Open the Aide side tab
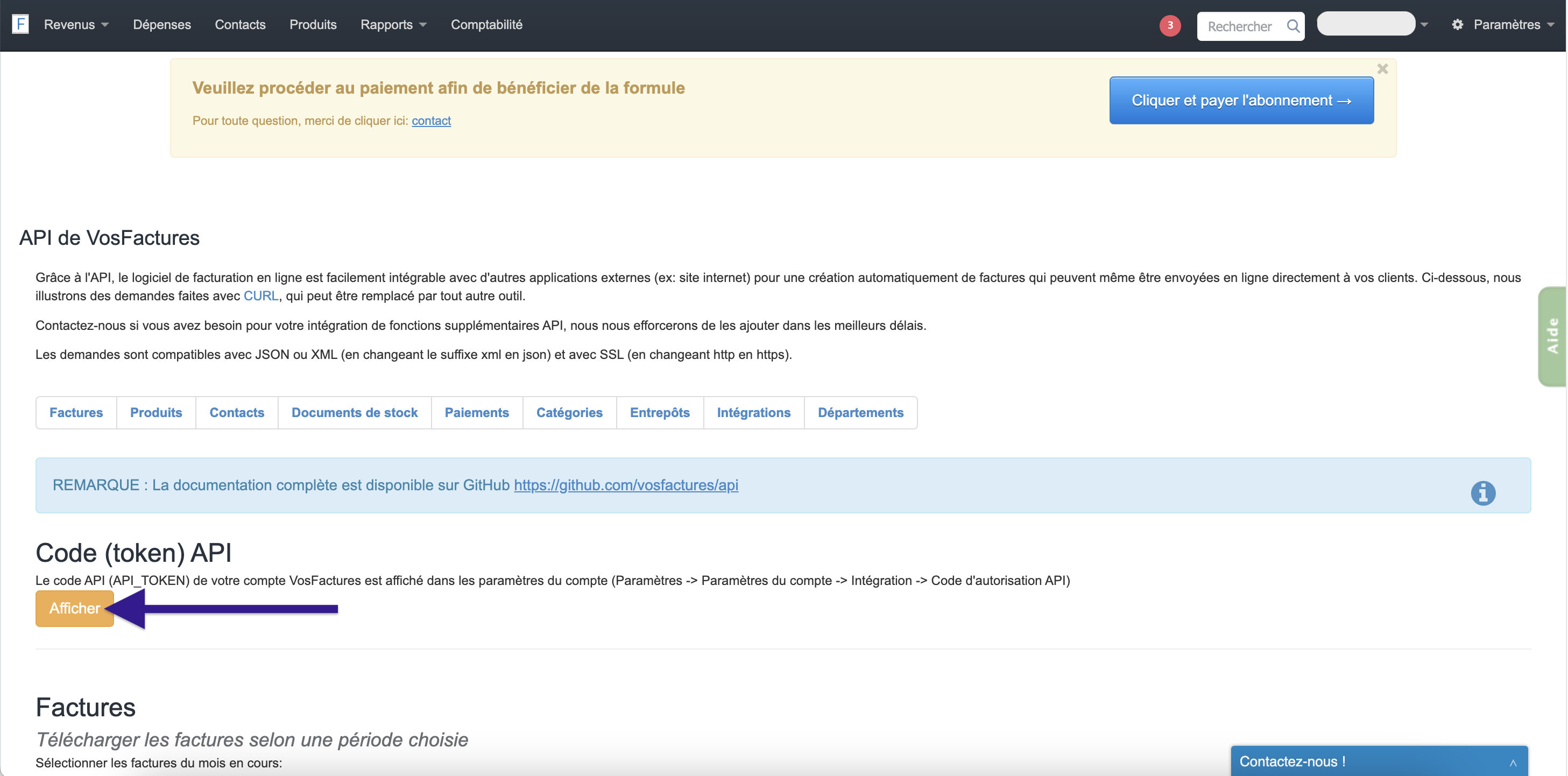The width and height of the screenshot is (1568, 776). tap(1552, 336)
